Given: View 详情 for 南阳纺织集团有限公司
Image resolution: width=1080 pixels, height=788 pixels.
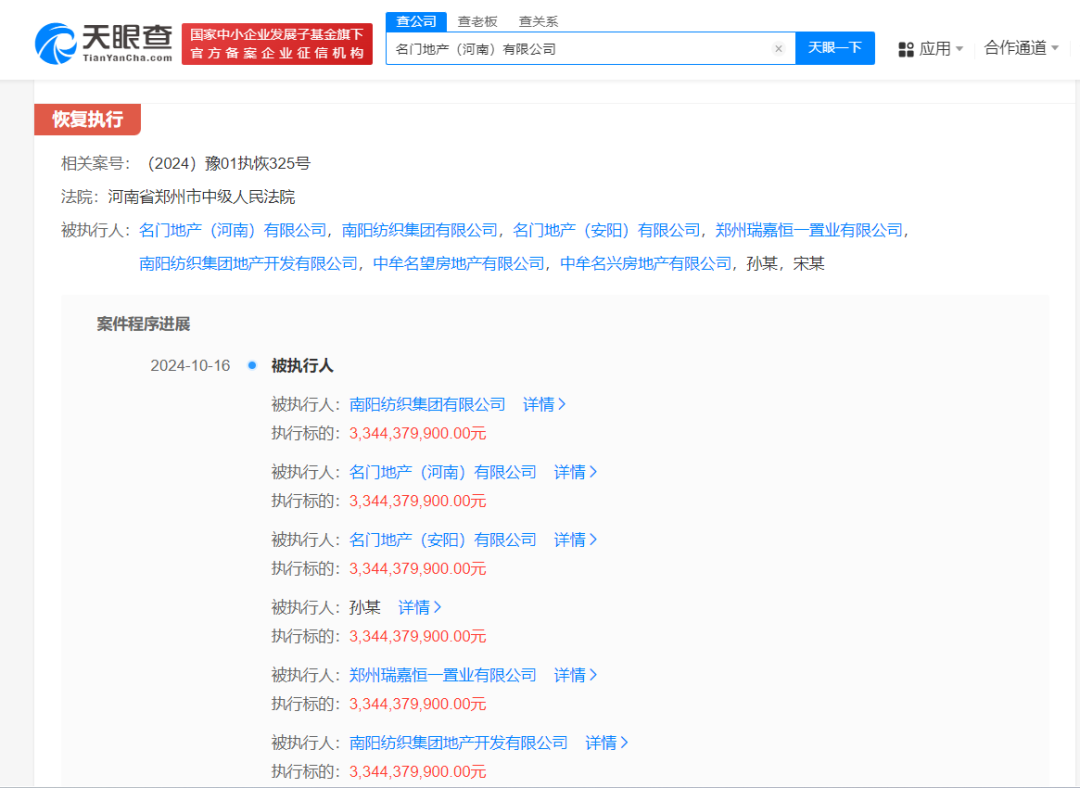Looking at the screenshot, I should coord(544,404).
